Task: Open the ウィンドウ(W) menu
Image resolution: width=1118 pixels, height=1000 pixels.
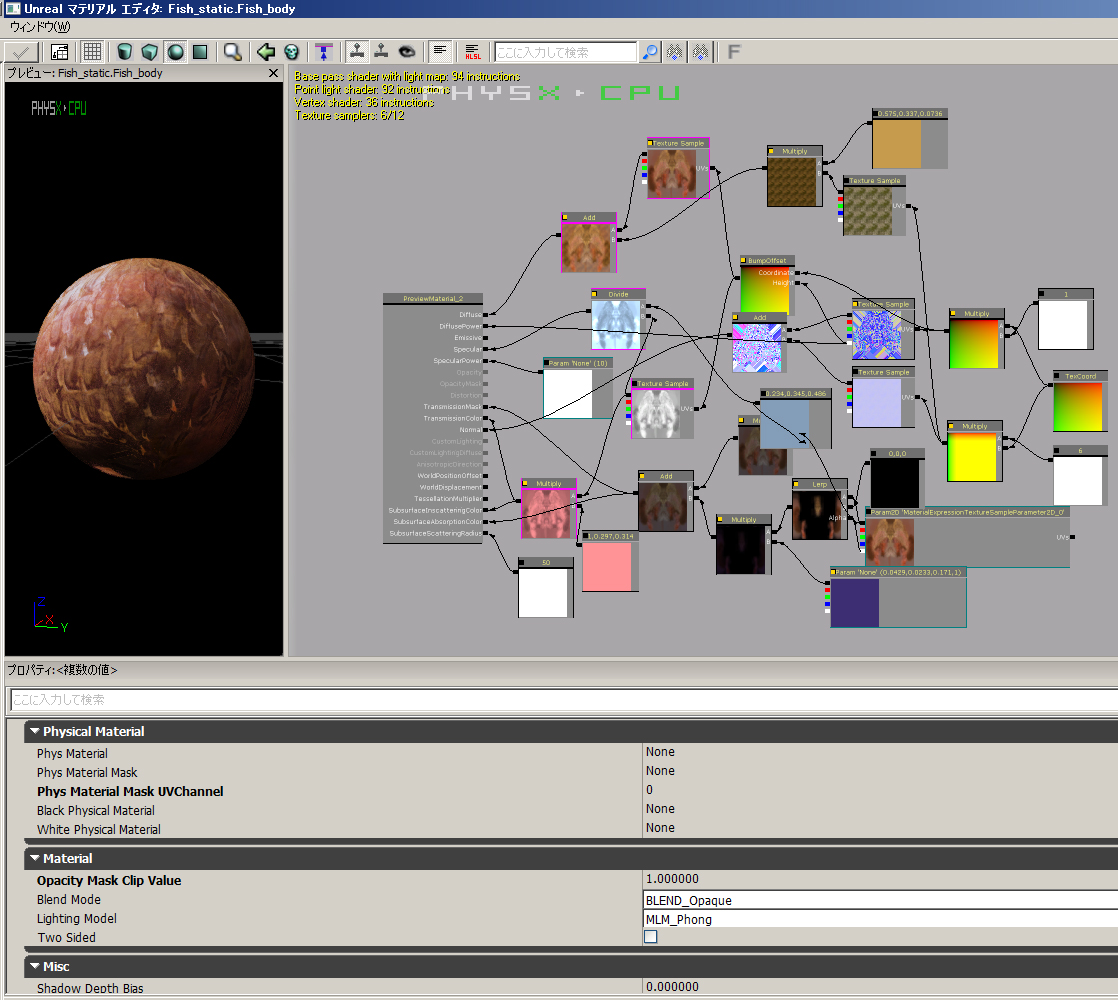Action: click(40, 26)
